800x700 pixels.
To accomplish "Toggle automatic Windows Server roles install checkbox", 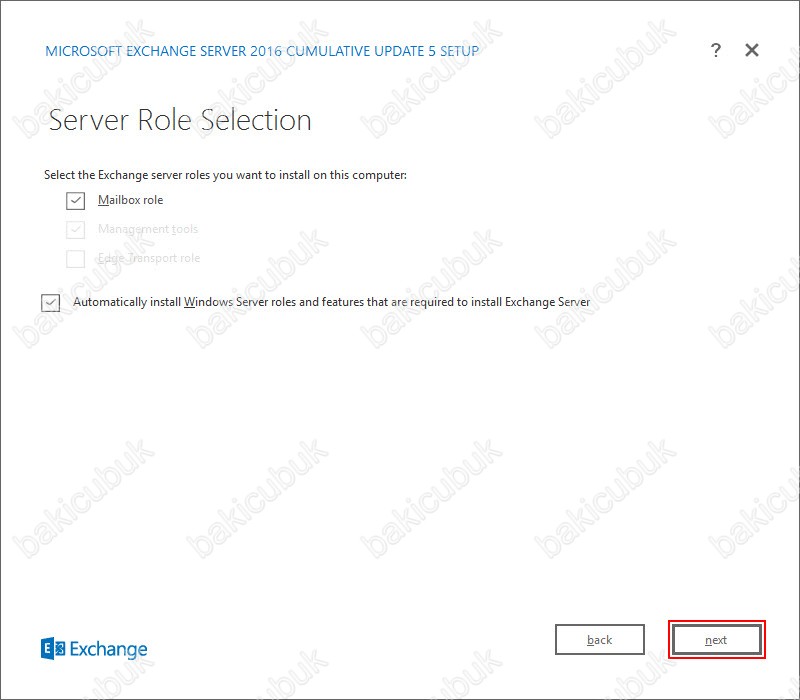I will tap(51, 303).
